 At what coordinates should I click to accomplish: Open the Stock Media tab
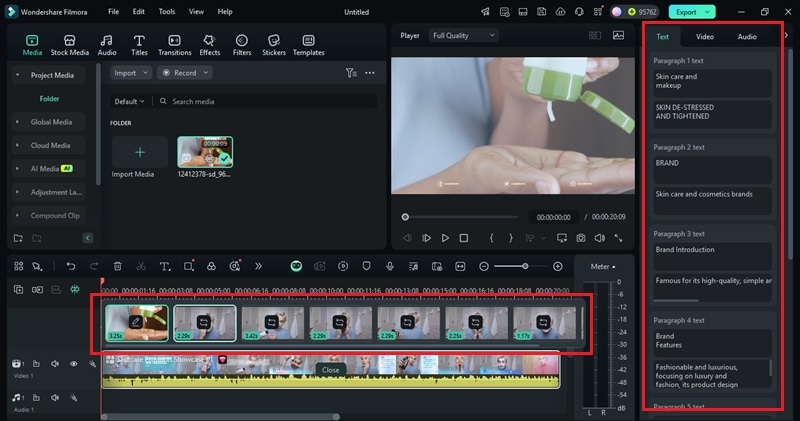pyautogui.click(x=69, y=45)
